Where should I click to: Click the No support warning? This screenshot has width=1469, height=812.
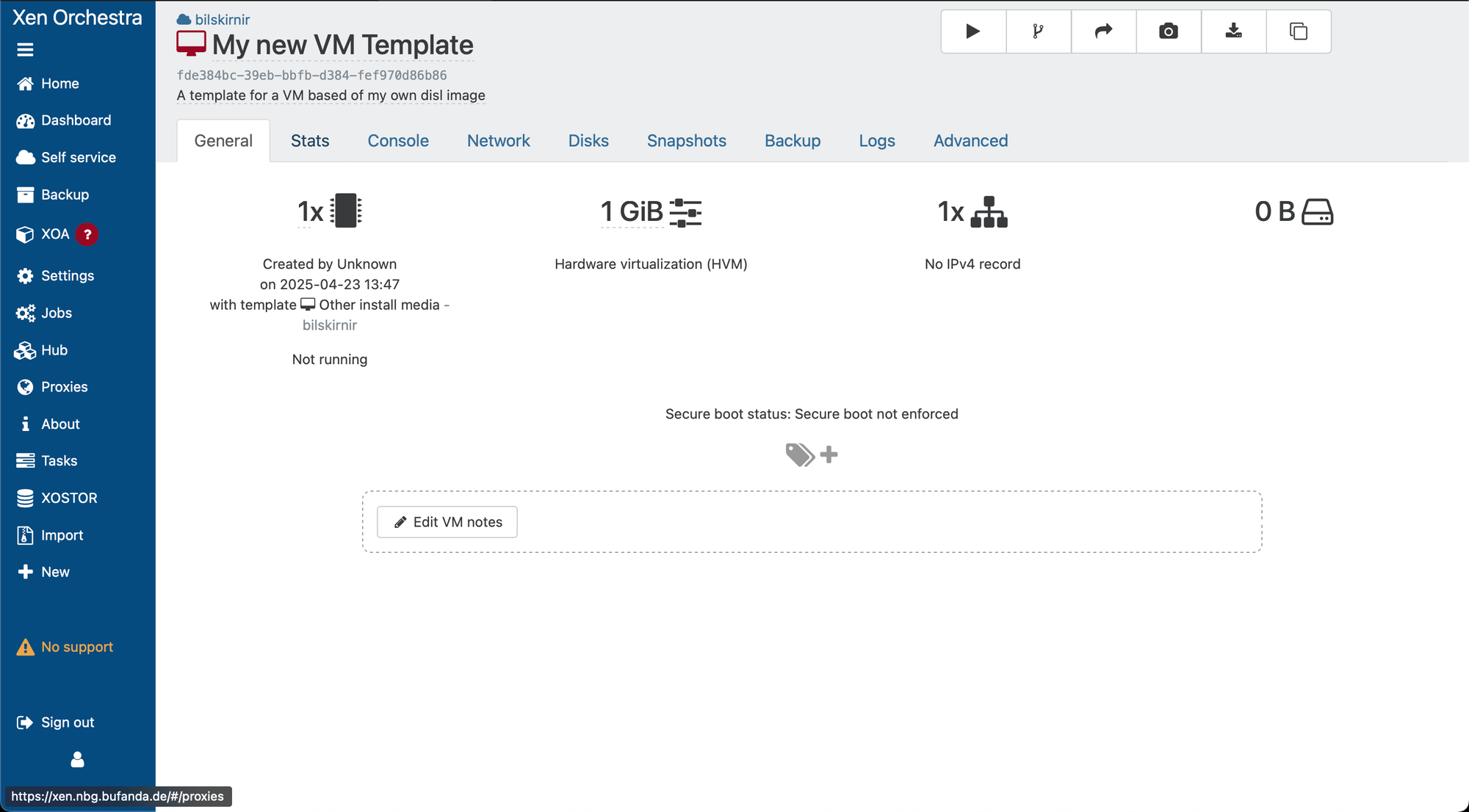click(x=65, y=648)
